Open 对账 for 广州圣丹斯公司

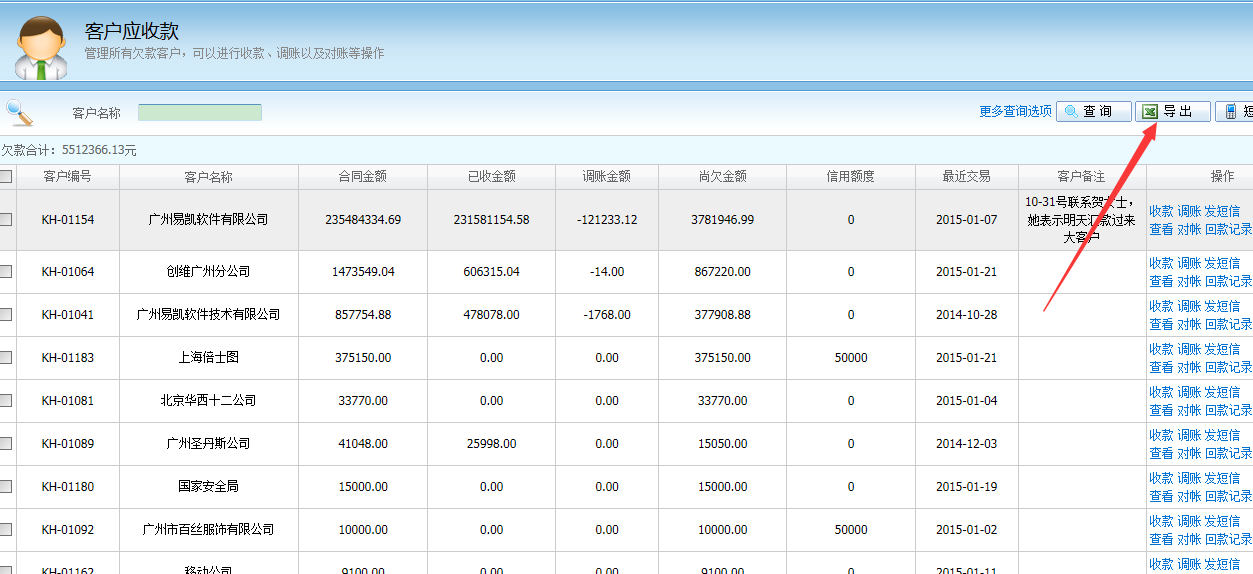click(1189, 454)
